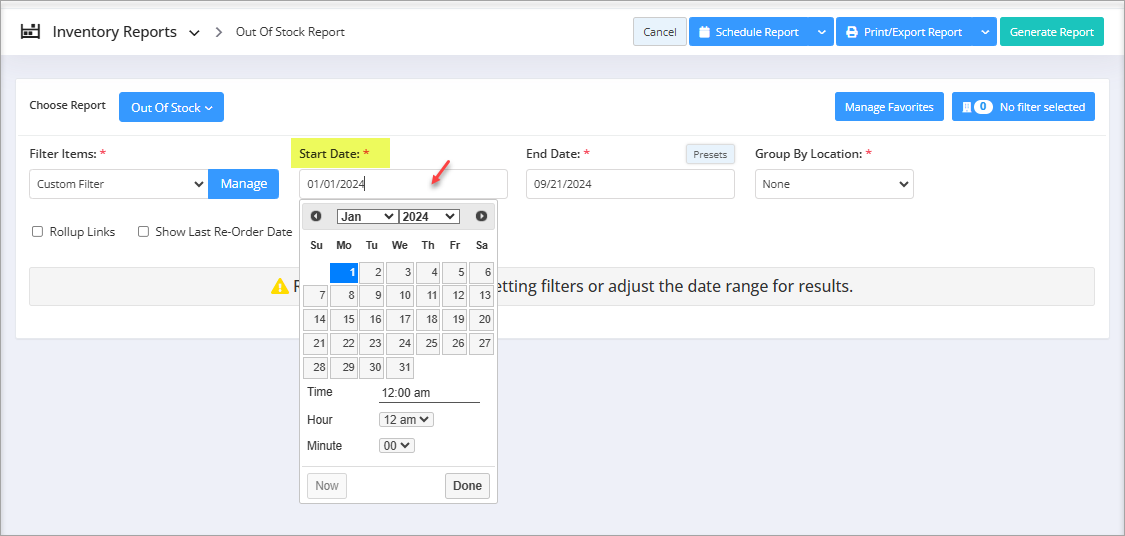Expand the Inventory Reports chevron dropdown

(x=194, y=33)
